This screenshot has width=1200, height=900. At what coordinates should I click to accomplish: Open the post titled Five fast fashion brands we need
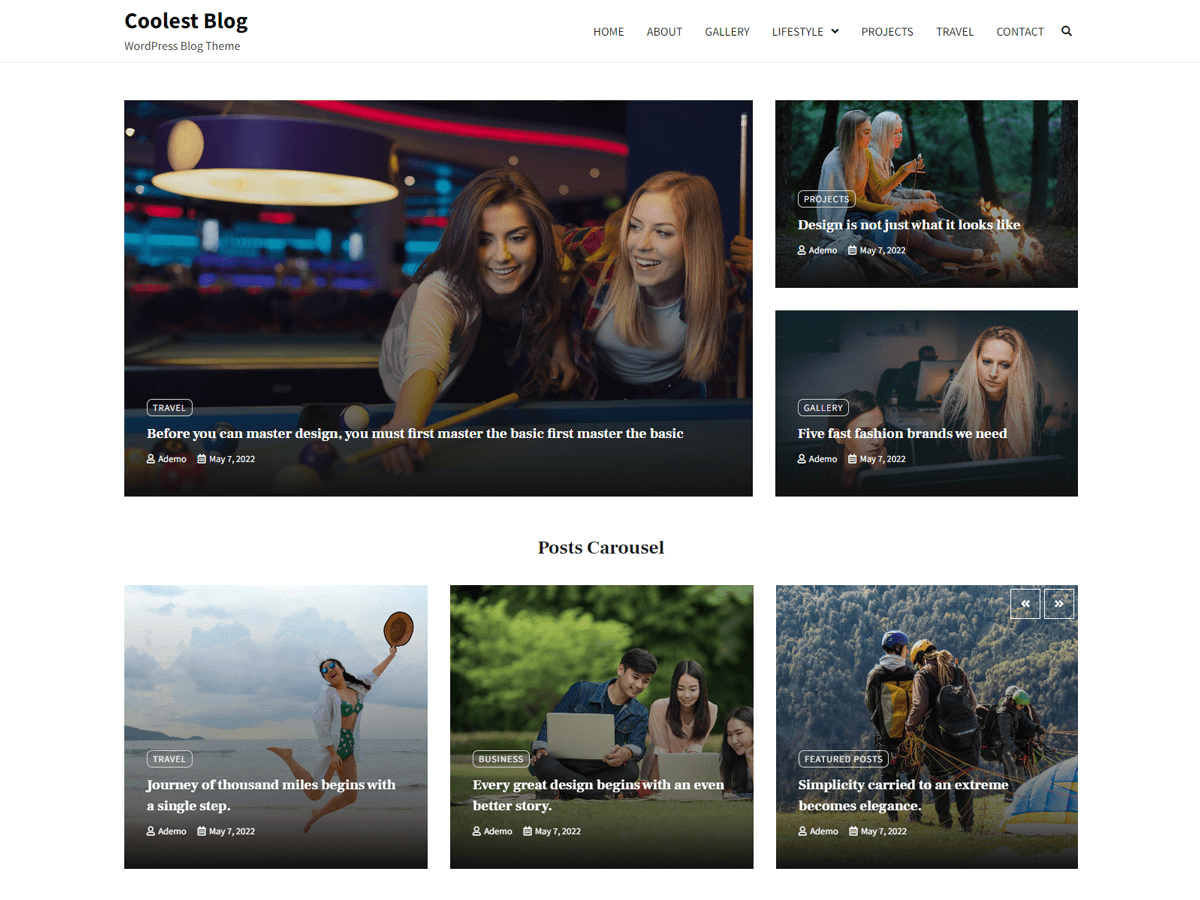point(902,433)
